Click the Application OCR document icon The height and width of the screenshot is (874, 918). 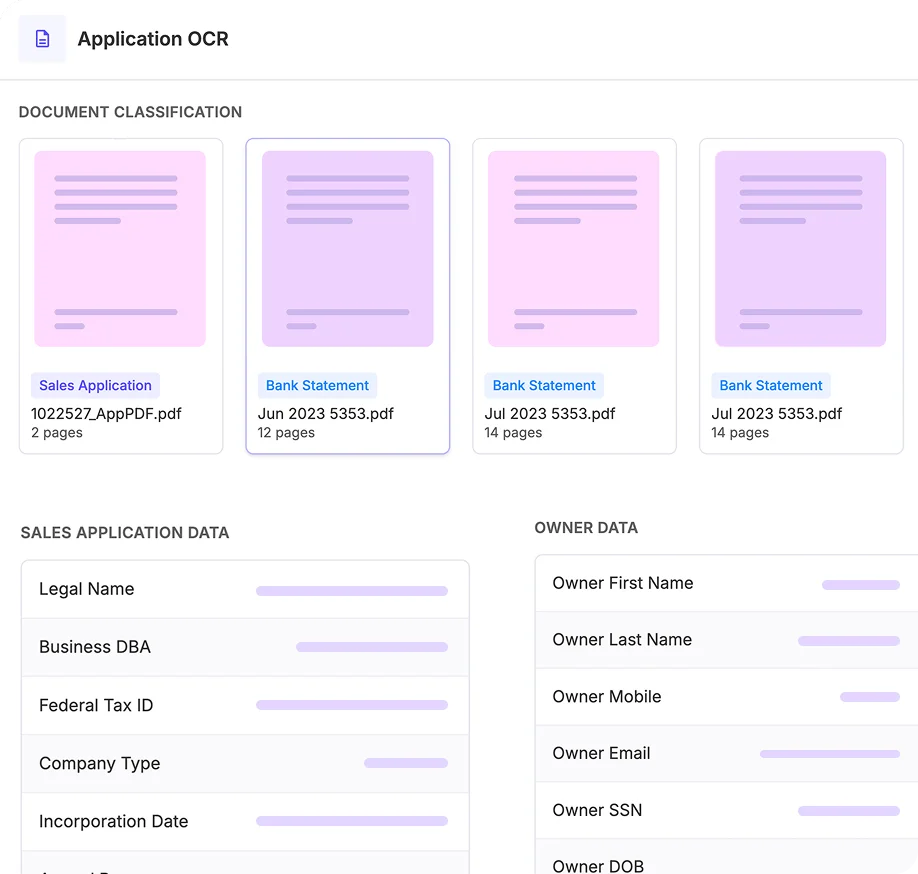40,38
